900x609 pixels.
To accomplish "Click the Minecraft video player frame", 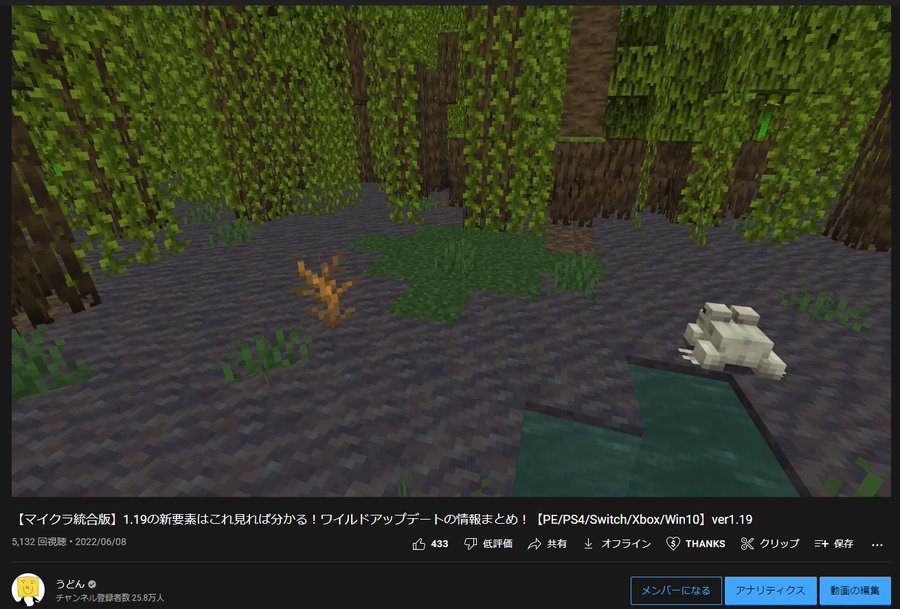I will 451,251.
